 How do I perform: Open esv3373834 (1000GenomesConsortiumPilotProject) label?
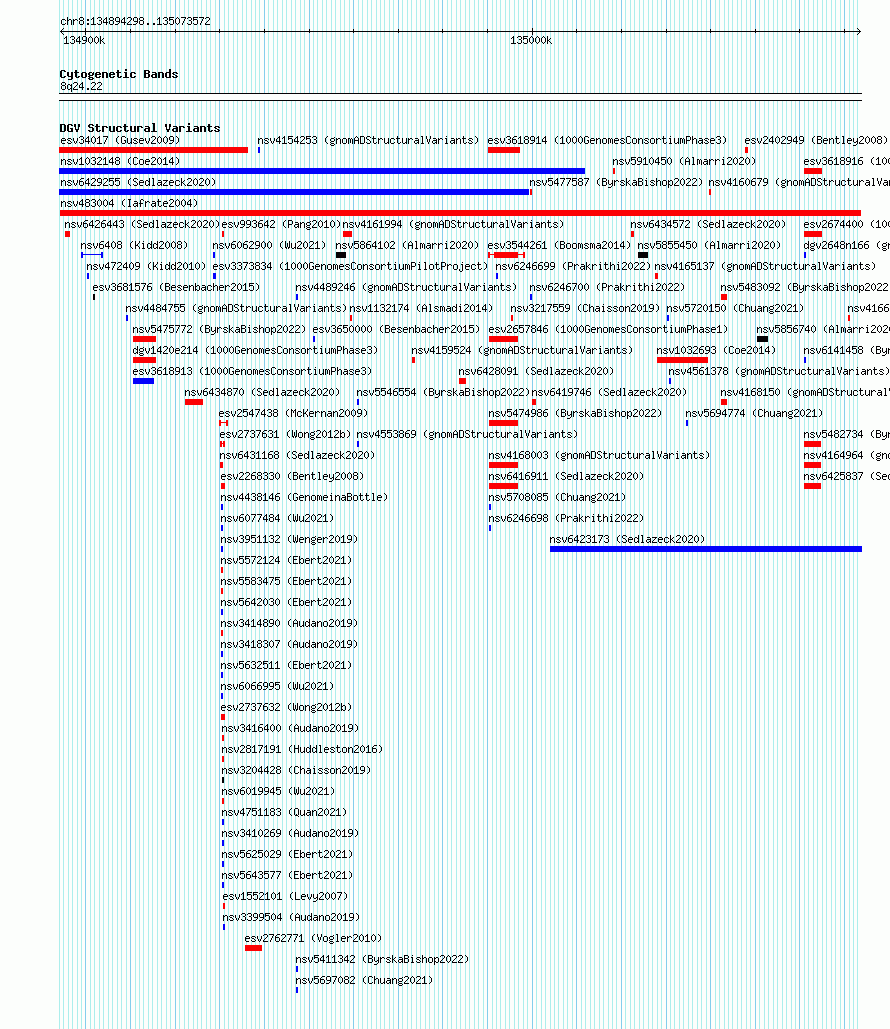click(x=350, y=266)
